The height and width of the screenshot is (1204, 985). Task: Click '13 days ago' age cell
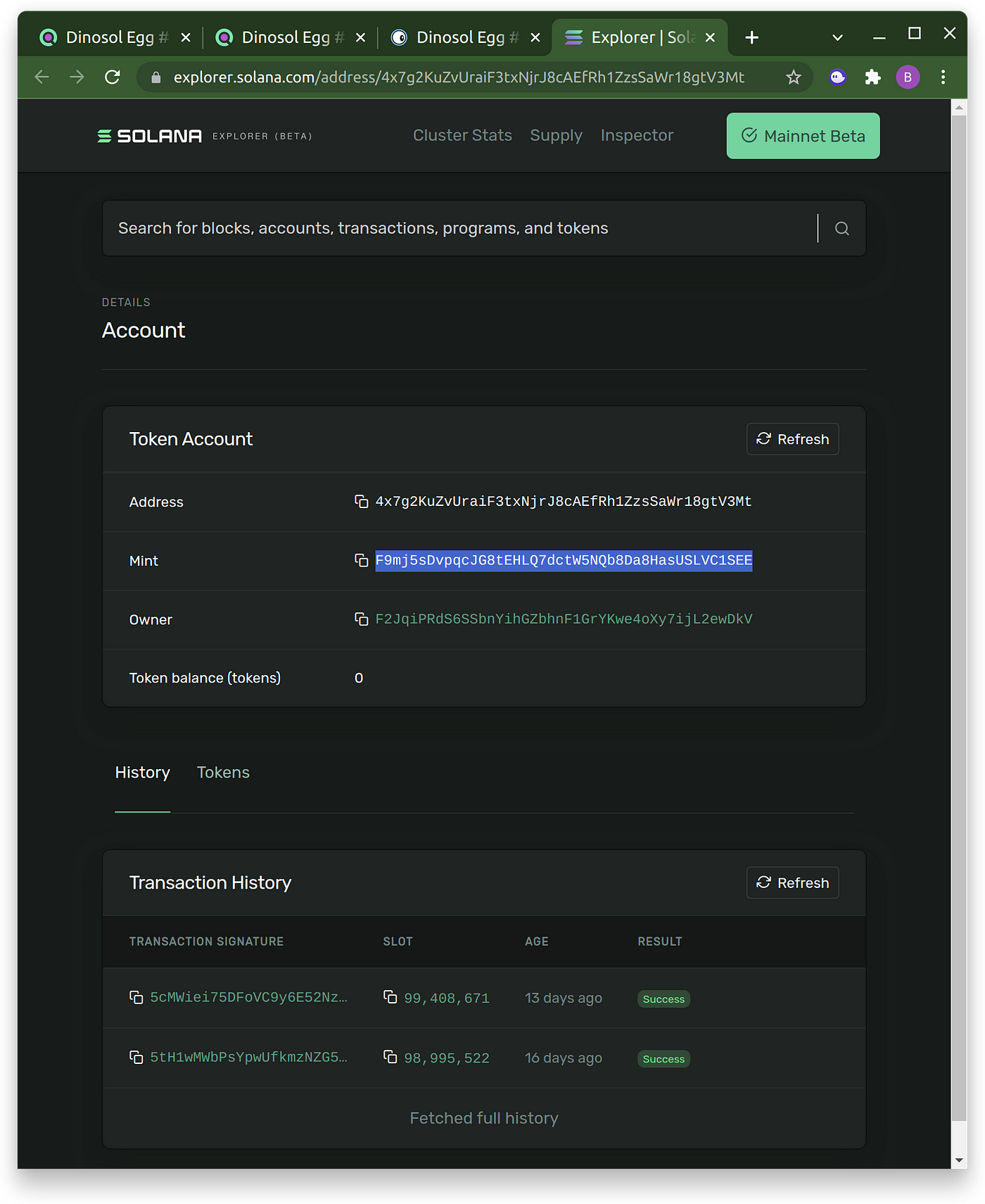click(x=564, y=999)
